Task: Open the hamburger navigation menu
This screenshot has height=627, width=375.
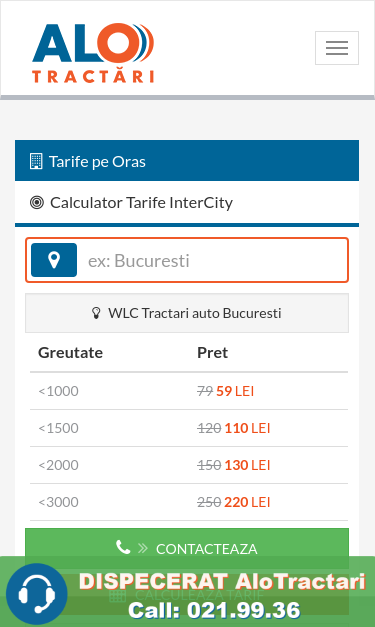Action: click(337, 48)
